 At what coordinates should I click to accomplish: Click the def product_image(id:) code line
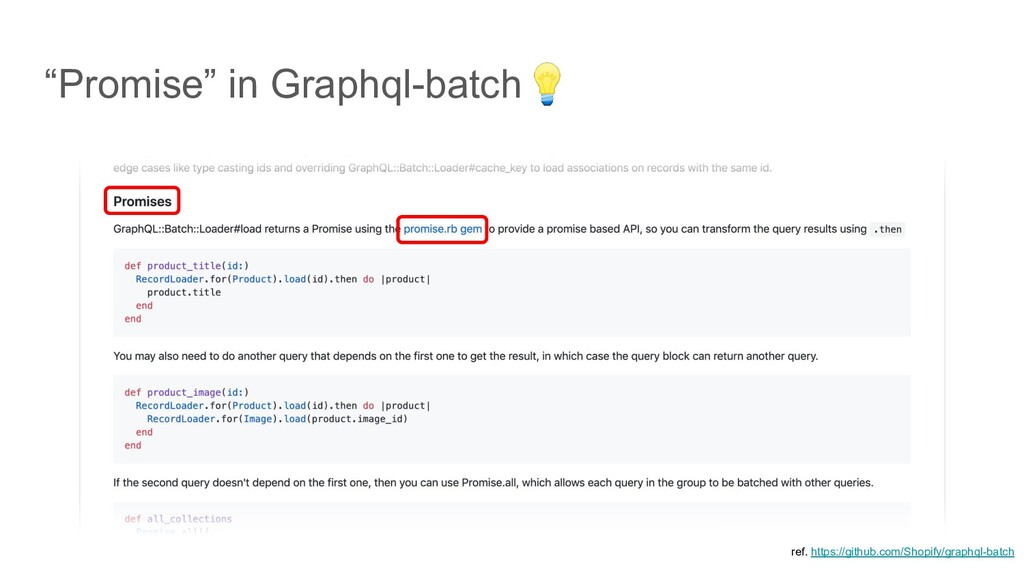tap(186, 392)
